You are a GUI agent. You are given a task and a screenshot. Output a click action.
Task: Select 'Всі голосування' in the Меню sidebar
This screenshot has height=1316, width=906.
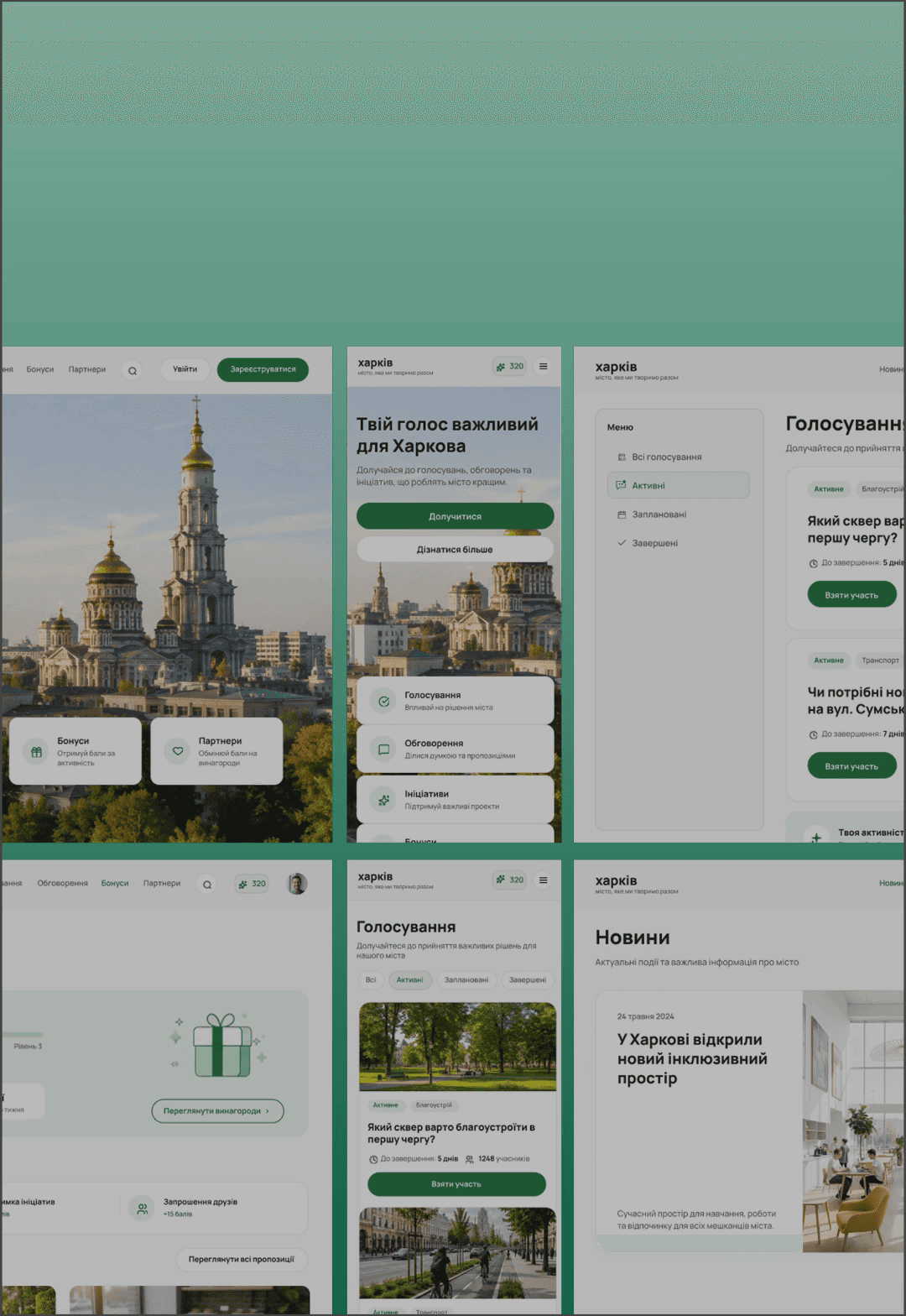click(x=679, y=457)
